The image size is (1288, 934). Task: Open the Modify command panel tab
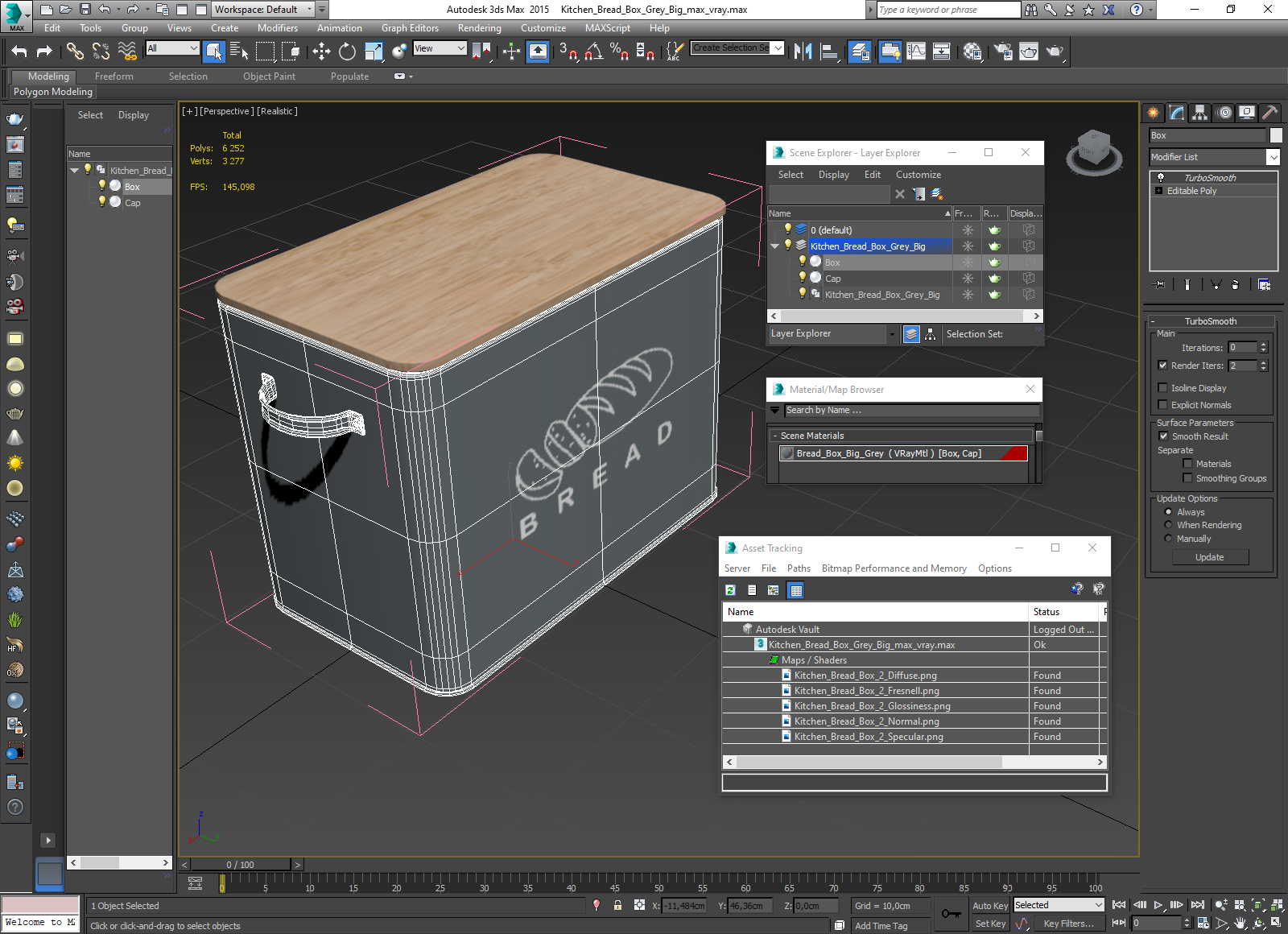click(x=1177, y=113)
